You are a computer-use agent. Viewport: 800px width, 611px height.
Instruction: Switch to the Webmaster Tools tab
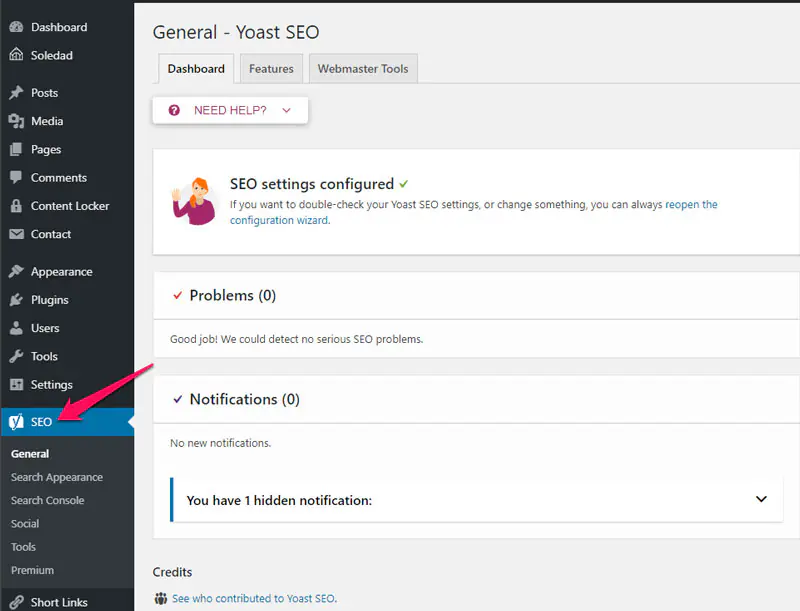pos(363,68)
